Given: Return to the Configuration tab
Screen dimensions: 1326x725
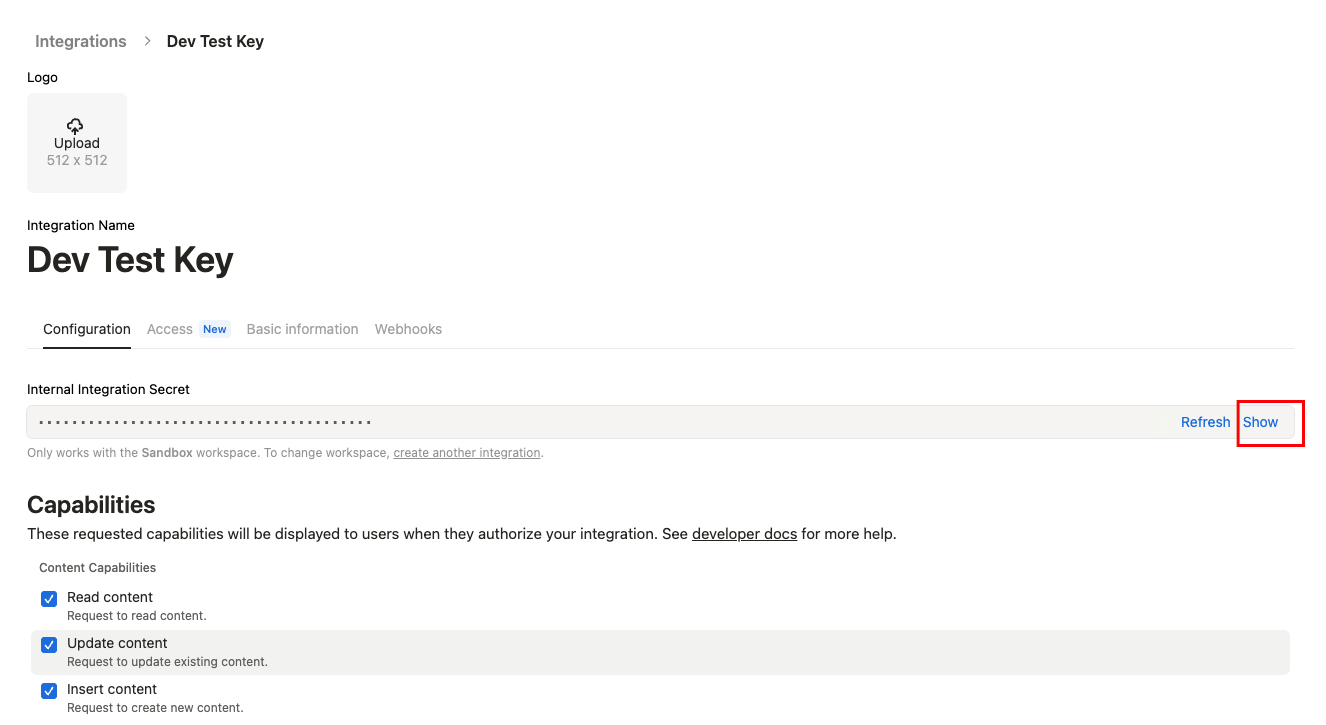Looking at the screenshot, I should pos(86,328).
